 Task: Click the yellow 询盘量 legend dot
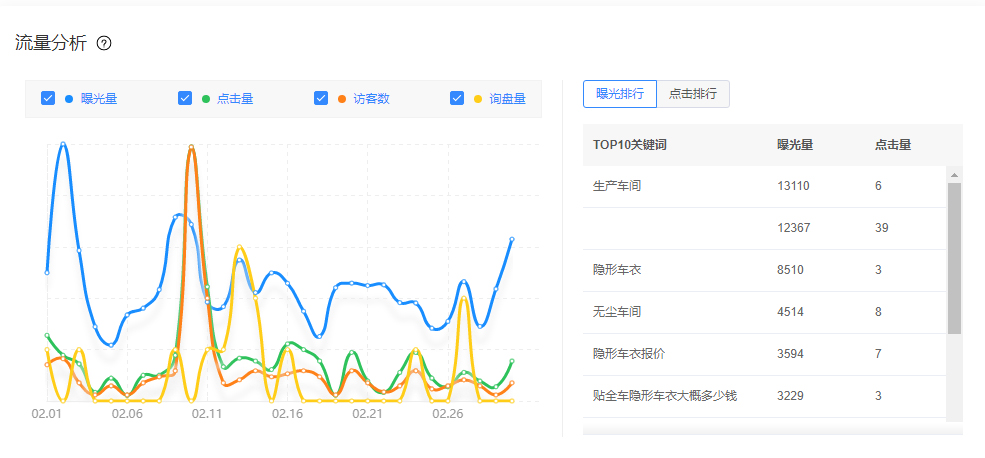(478, 98)
